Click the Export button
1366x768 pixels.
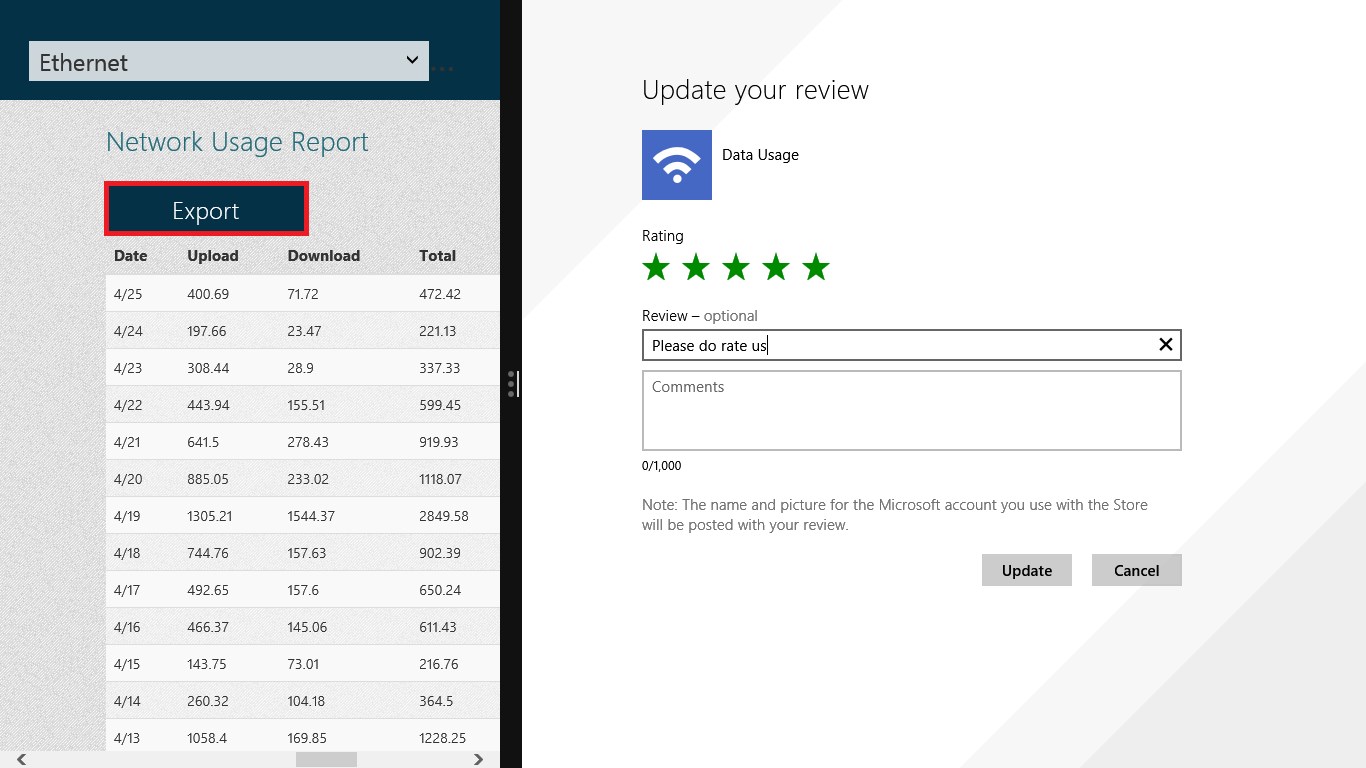pyautogui.click(x=206, y=210)
